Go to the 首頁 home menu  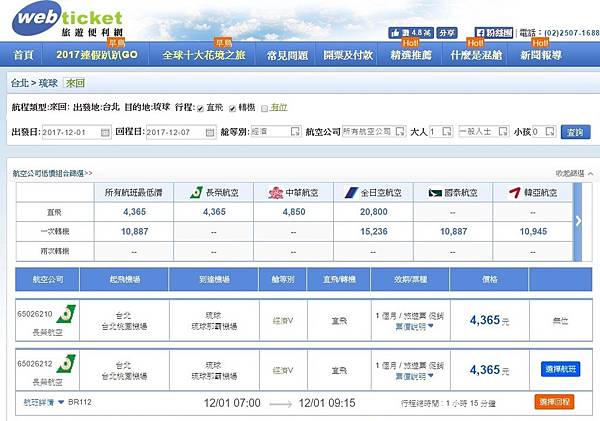[x=24, y=55]
